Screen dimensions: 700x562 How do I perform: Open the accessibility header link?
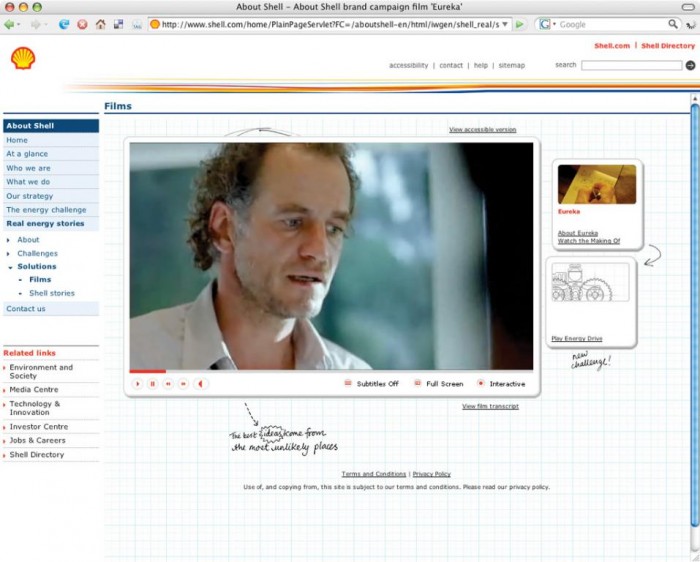(x=408, y=65)
